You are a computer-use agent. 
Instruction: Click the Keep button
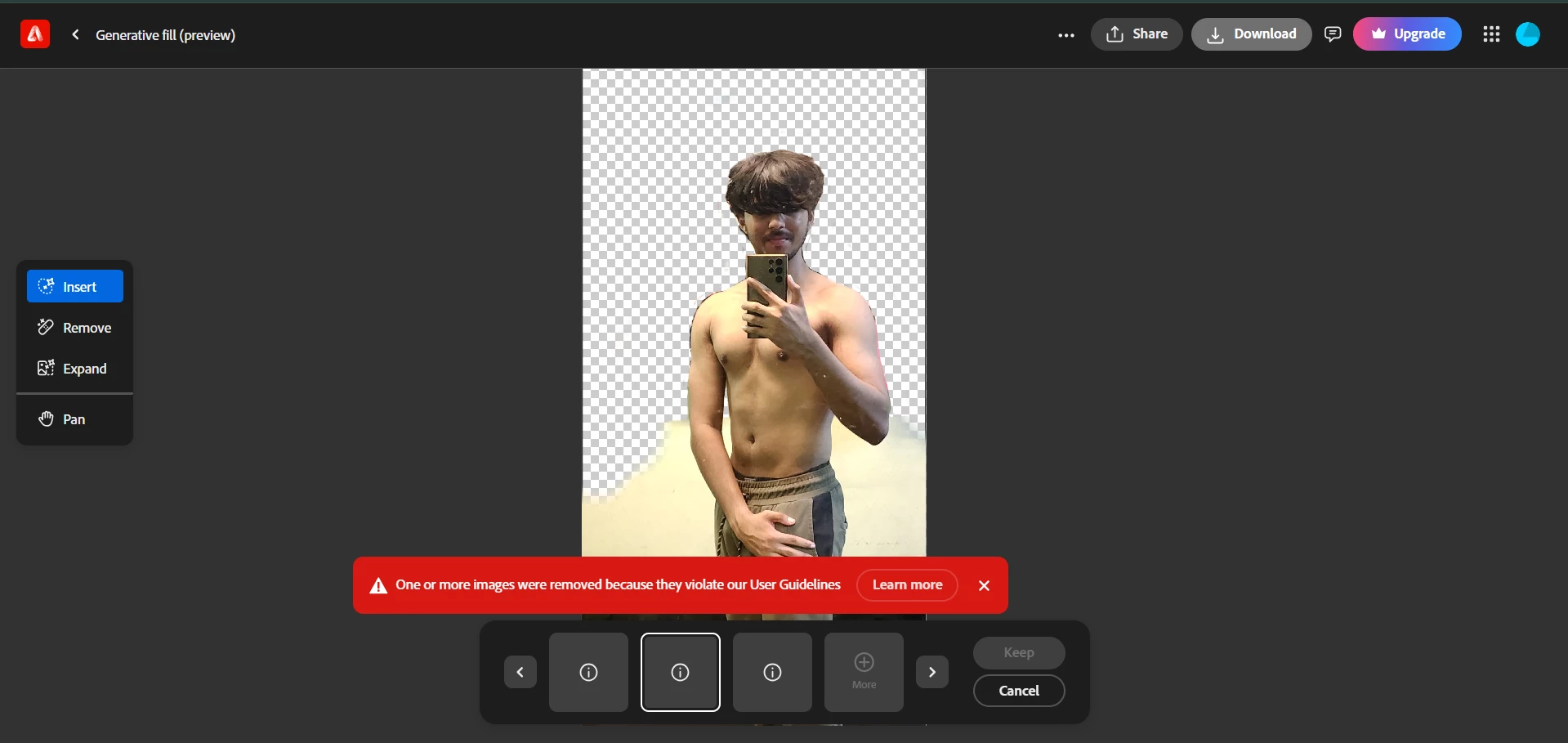[x=1019, y=652]
